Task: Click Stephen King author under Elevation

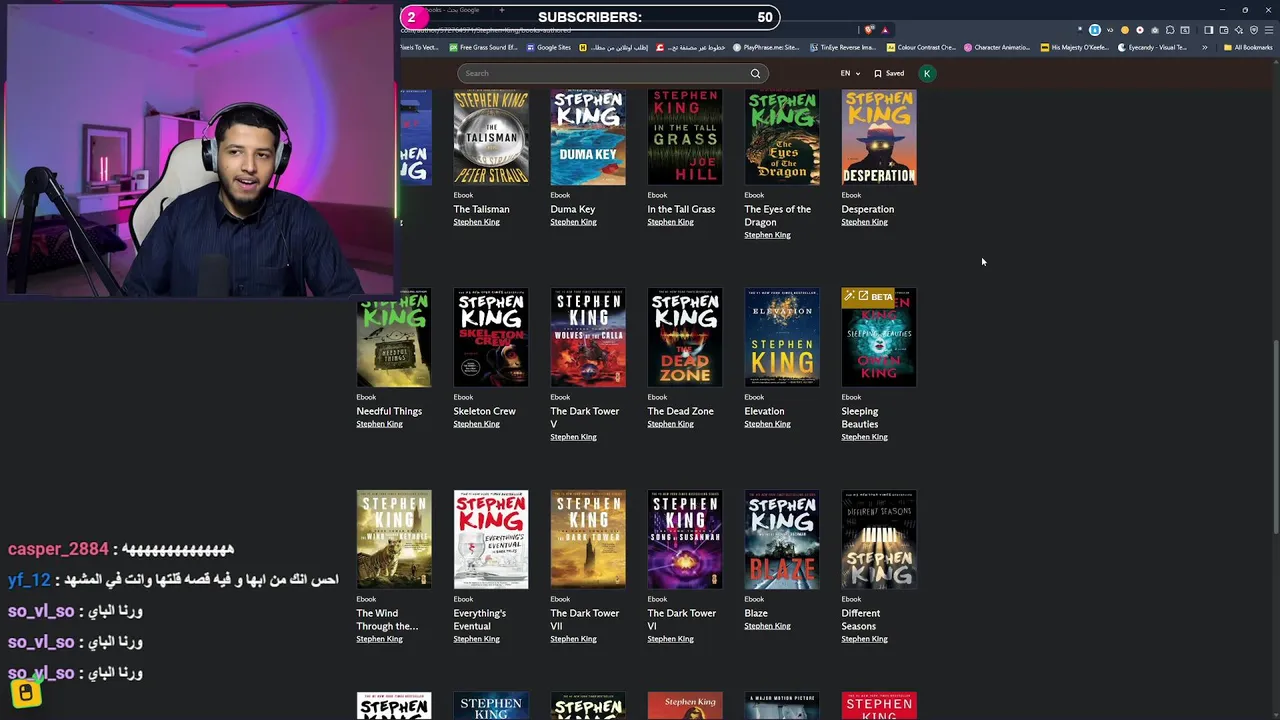Action: click(767, 424)
